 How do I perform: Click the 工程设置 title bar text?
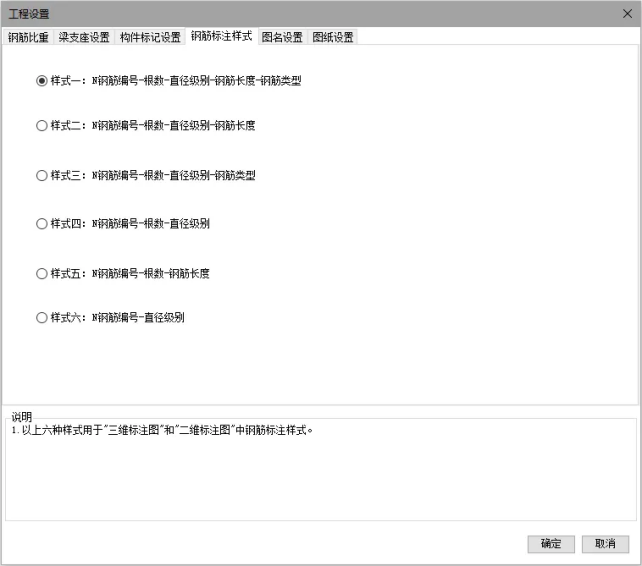coord(29,13)
